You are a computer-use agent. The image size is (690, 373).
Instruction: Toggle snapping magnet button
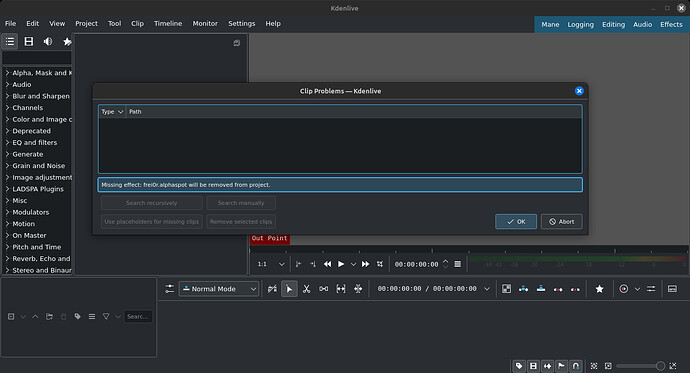click(x=576, y=366)
